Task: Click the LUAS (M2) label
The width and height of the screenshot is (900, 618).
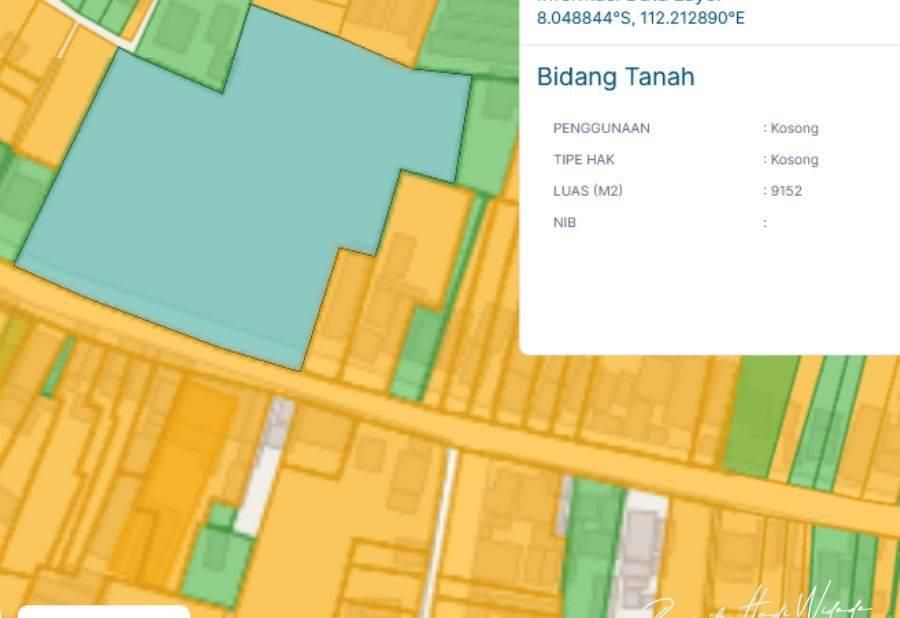Action: (587, 190)
